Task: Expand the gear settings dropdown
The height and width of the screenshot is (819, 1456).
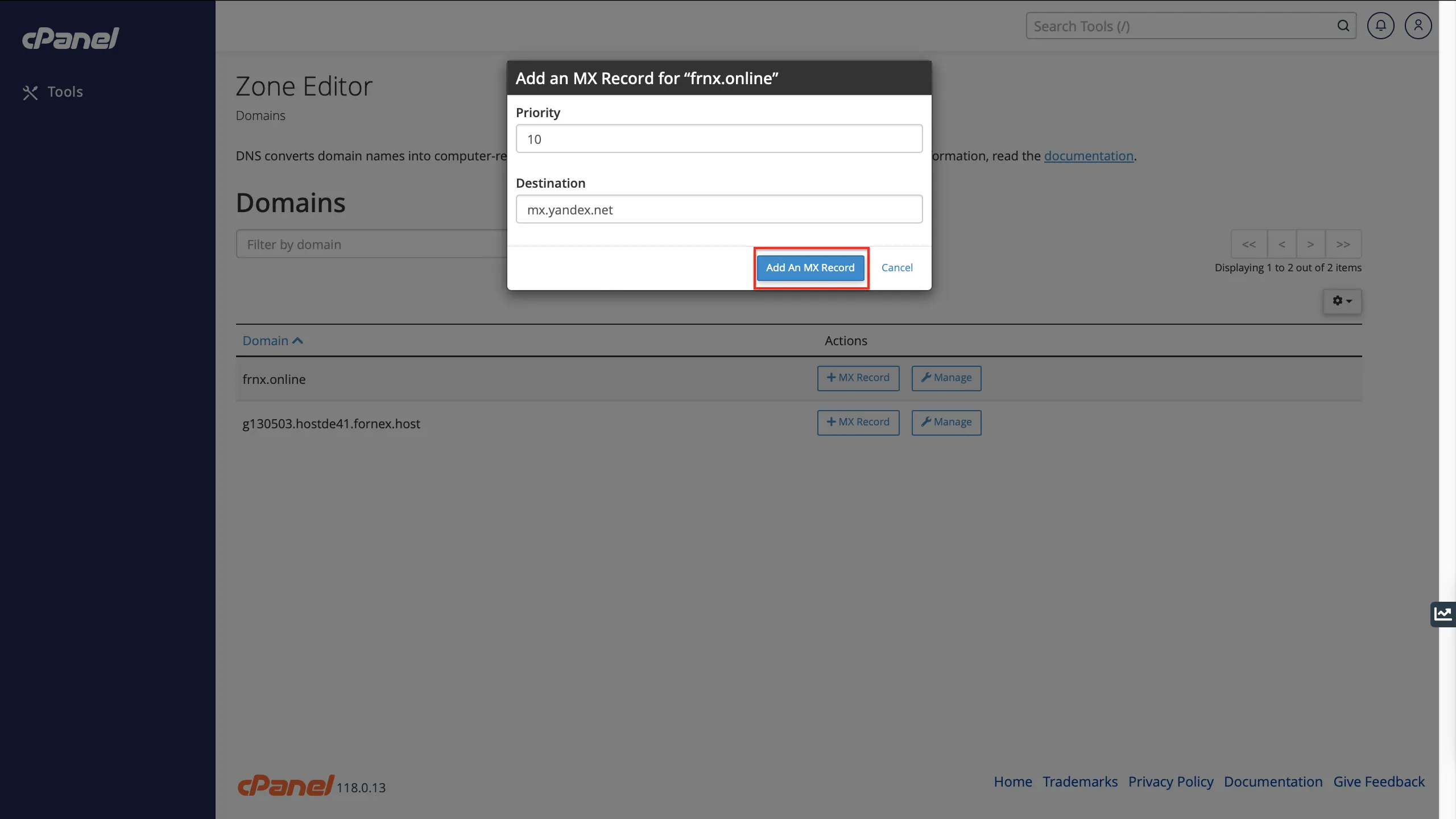Action: (1342, 301)
